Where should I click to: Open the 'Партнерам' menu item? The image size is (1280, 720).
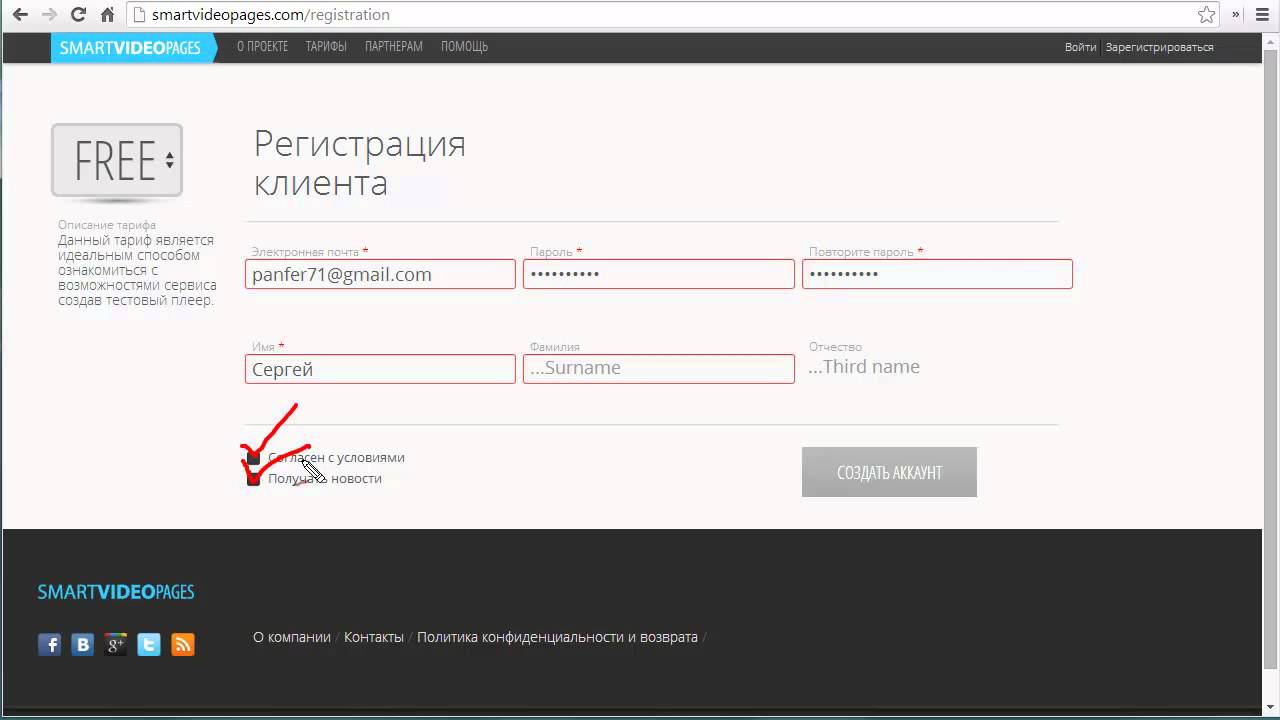(x=394, y=47)
